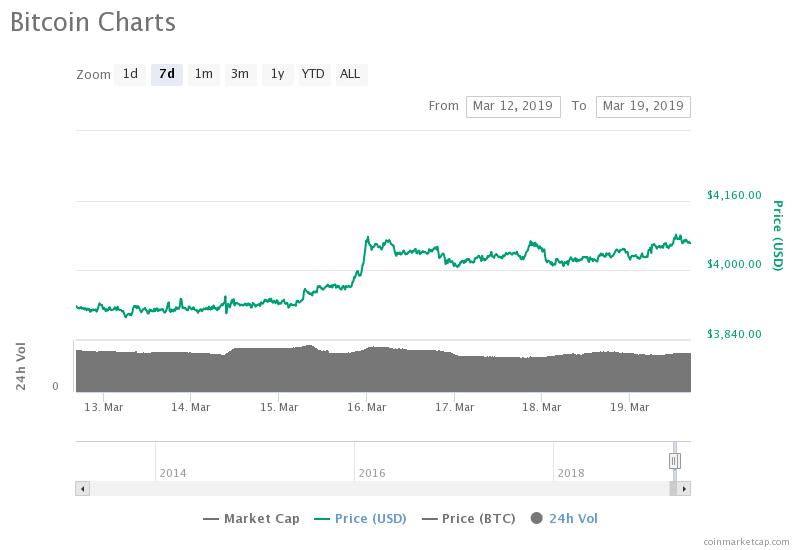The height and width of the screenshot is (550, 800).
Task: Click the $4,160.00 price label
Action: pos(734,195)
